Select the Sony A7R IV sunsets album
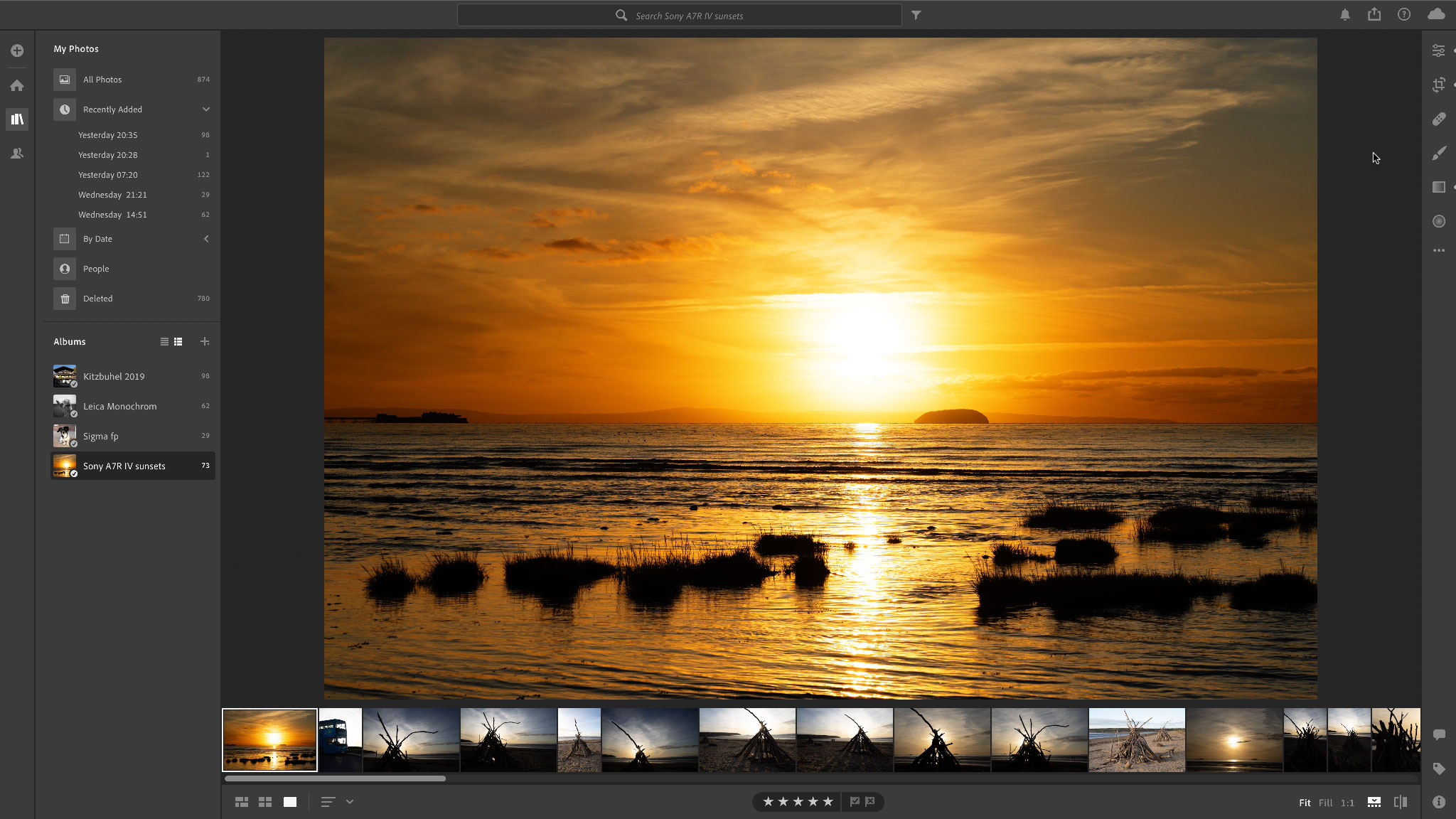Viewport: 1456px width, 819px height. [132, 466]
